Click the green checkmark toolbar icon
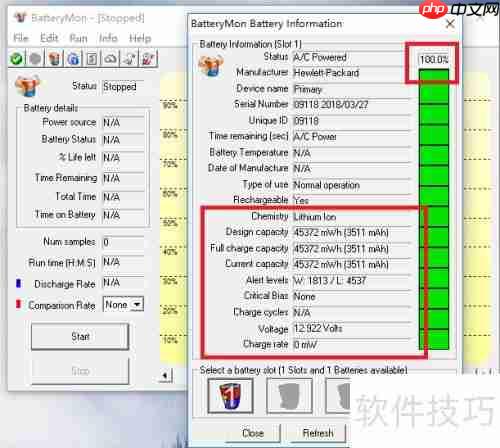 pyautogui.click(x=16, y=59)
